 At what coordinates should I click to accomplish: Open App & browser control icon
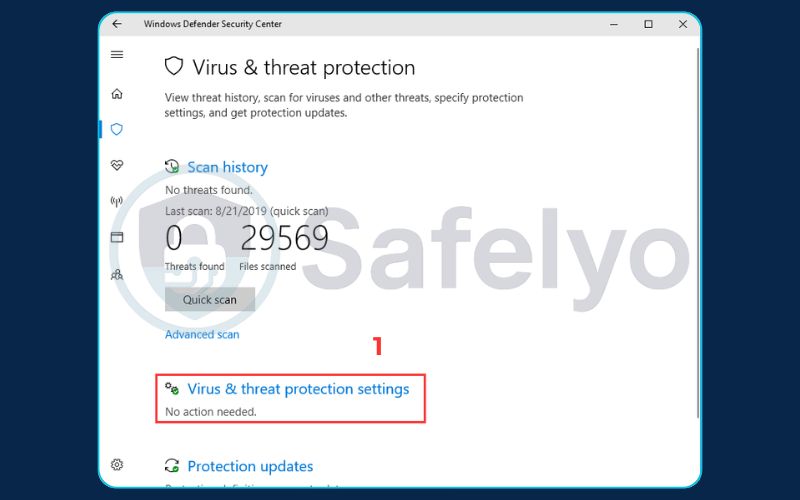click(x=117, y=237)
